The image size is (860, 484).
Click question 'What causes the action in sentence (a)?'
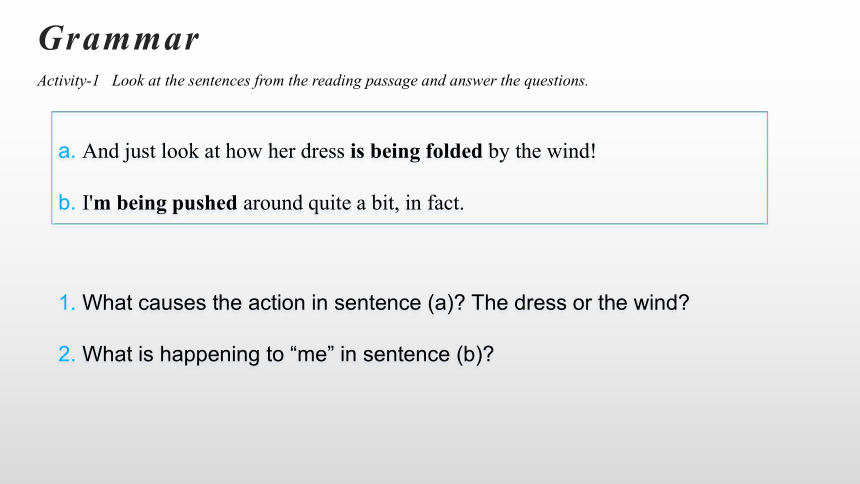pos(274,303)
